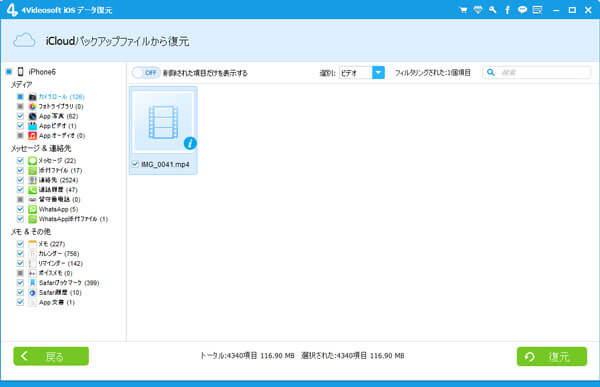
Task: Uncheck the WhatsApp (5) checkbox
Action: (x=20, y=209)
